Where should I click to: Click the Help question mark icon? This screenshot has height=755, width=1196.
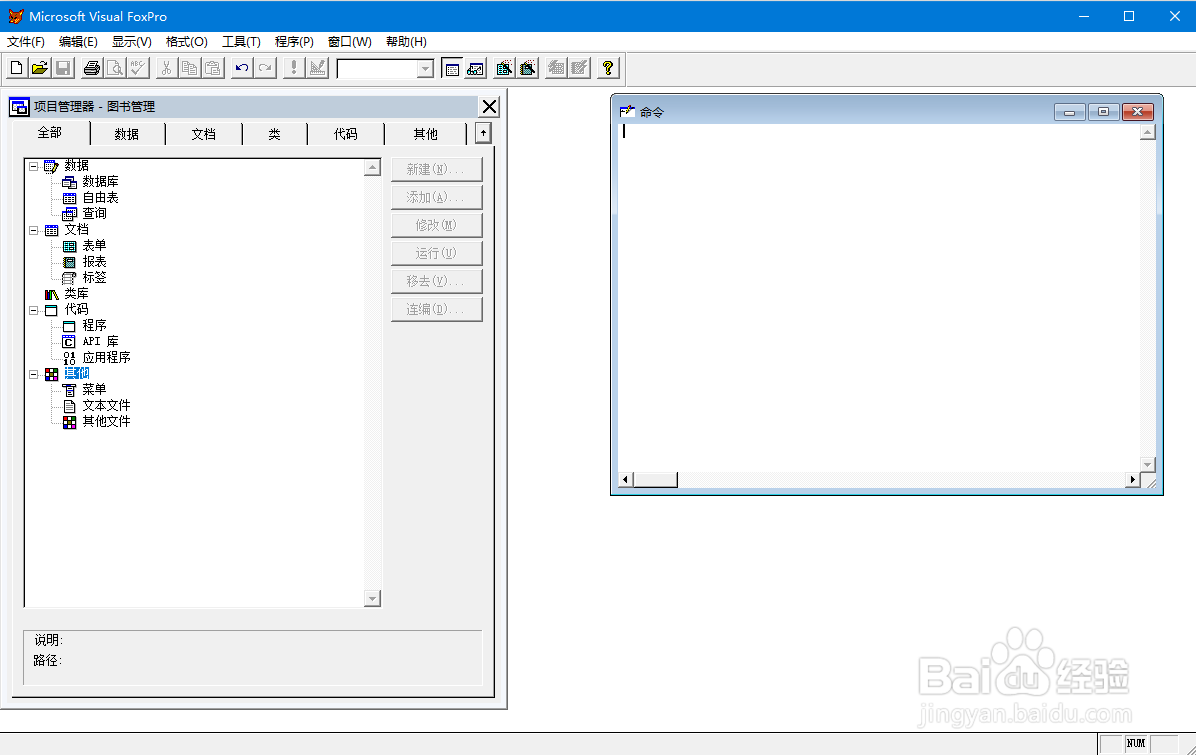[x=608, y=68]
